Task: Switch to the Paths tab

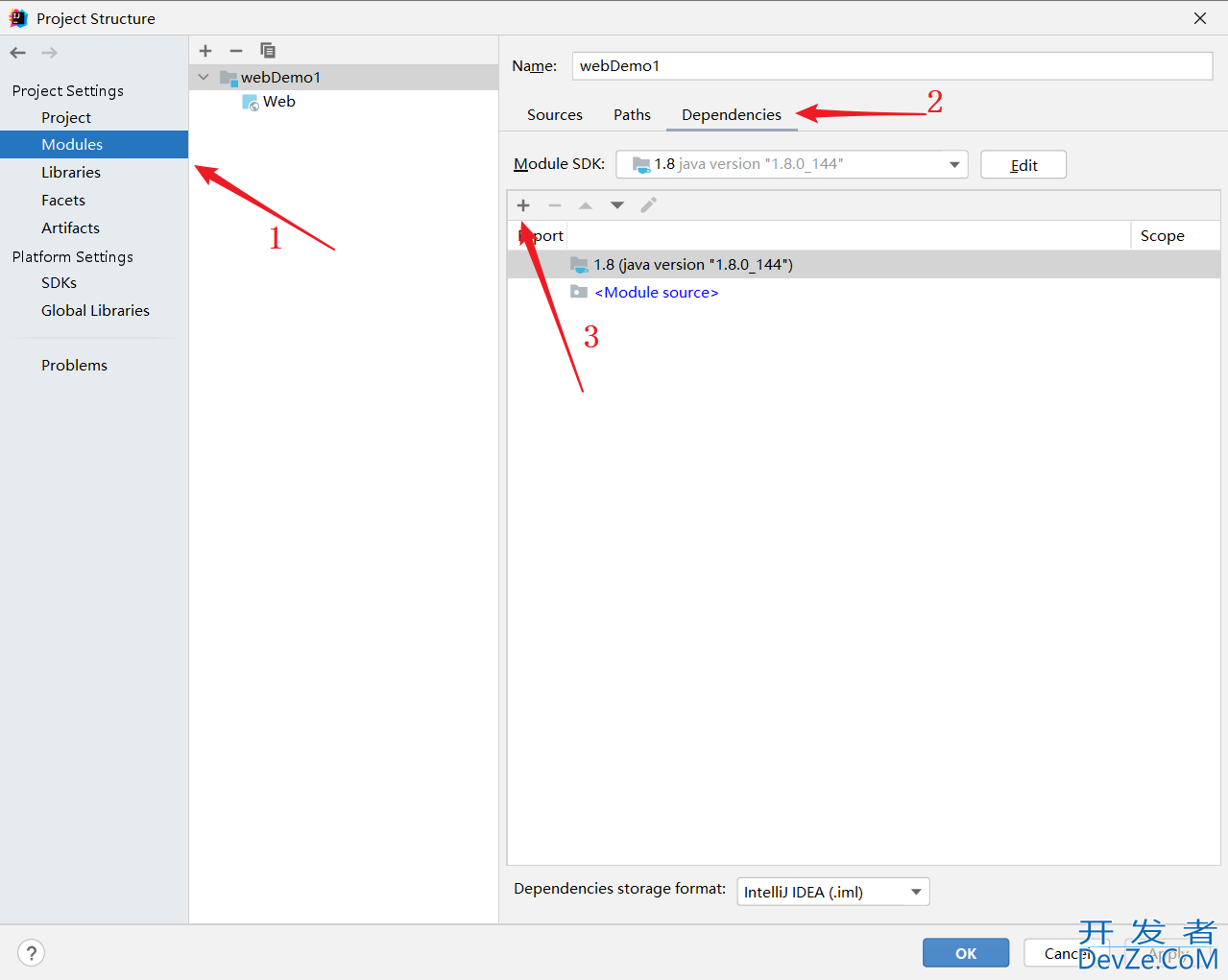Action: coord(632,114)
